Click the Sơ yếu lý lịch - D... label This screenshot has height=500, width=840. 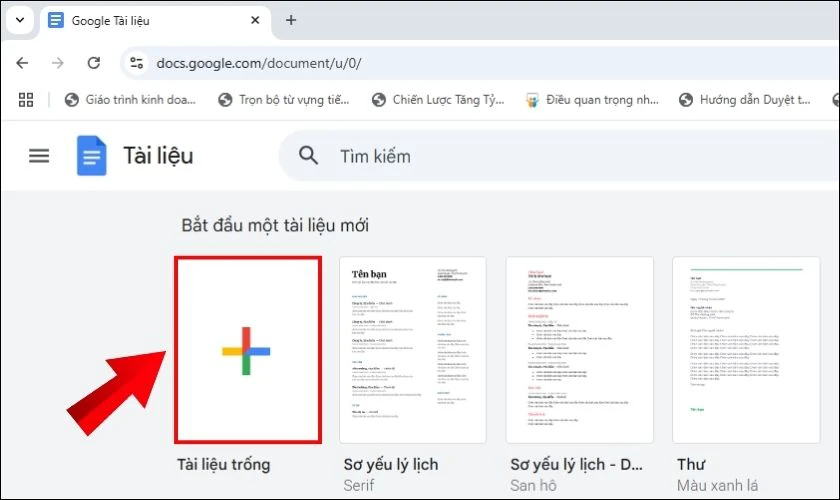pyautogui.click(x=576, y=464)
